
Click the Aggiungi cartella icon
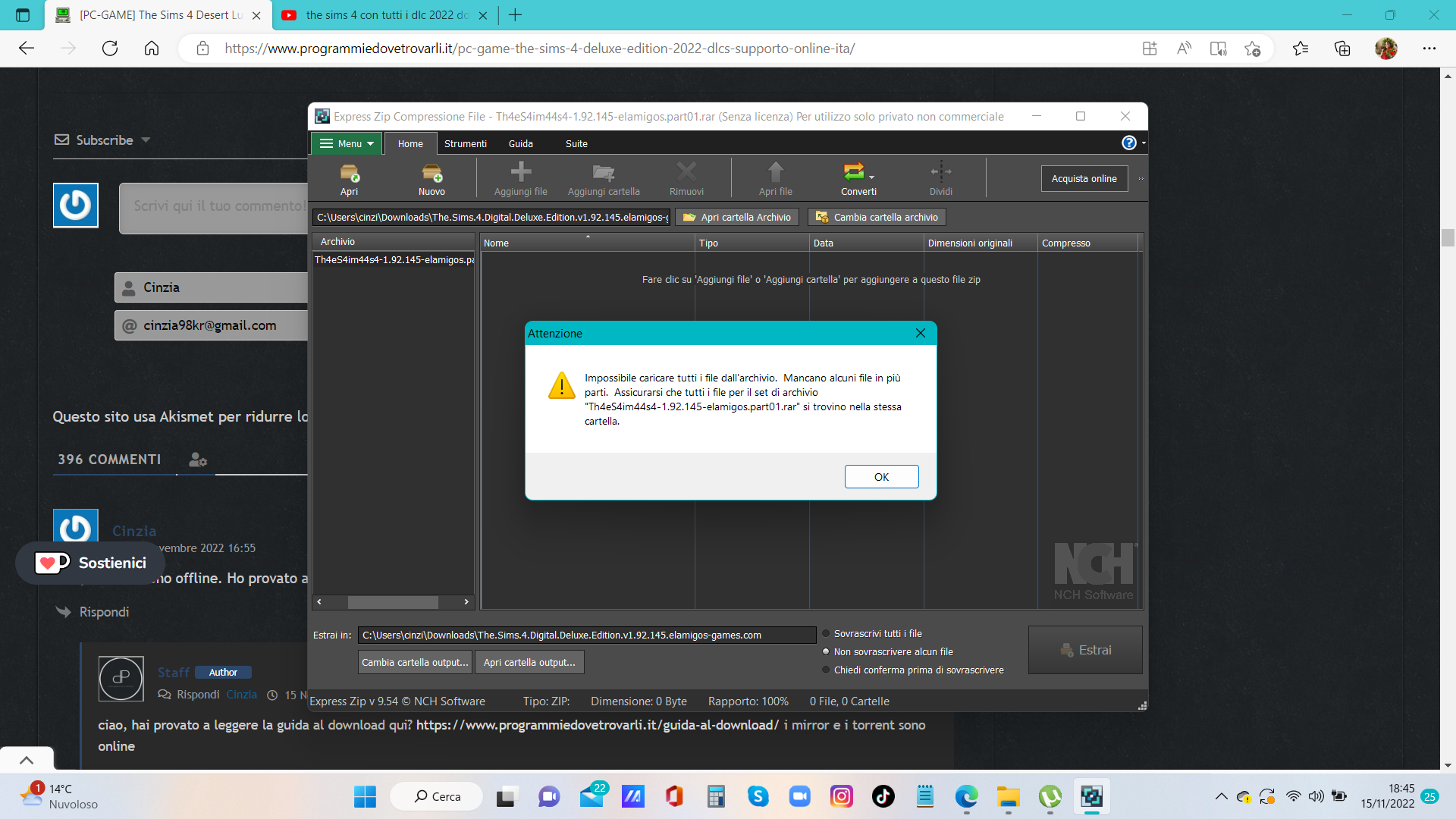pyautogui.click(x=604, y=179)
